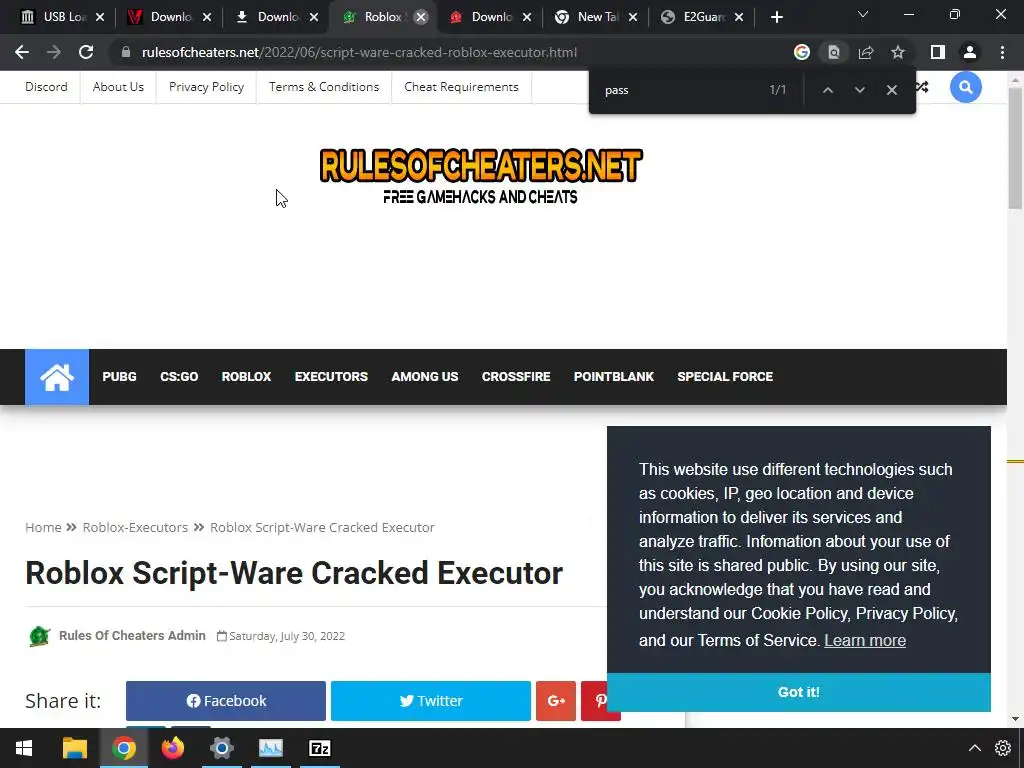Image resolution: width=1024 pixels, height=768 pixels.
Task: Open Cheat Requirements page
Action: click(x=461, y=87)
